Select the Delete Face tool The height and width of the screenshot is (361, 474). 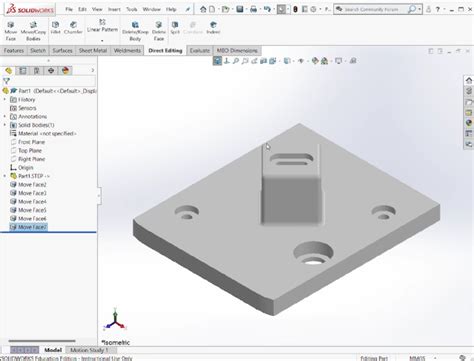pos(159,31)
